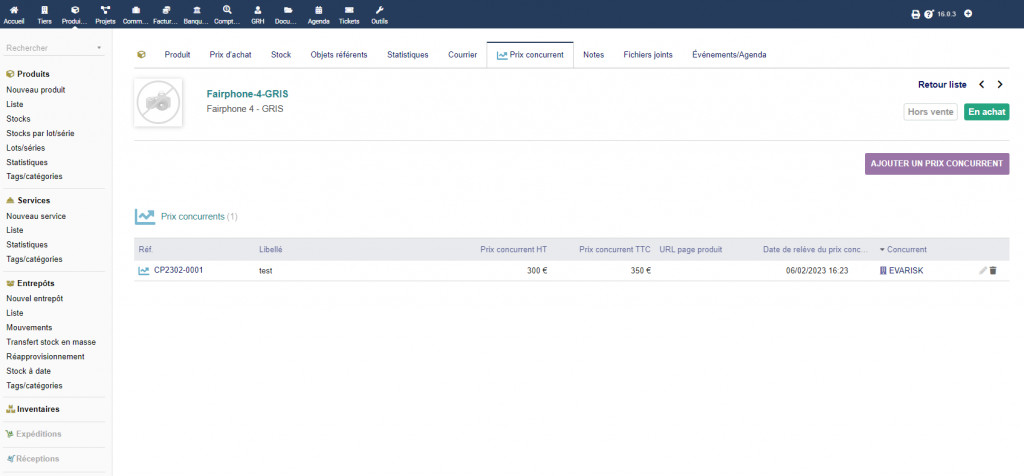Open Transfert stock en masse
The width and height of the screenshot is (1024, 476).
pyautogui.click(x=51, y=341)
